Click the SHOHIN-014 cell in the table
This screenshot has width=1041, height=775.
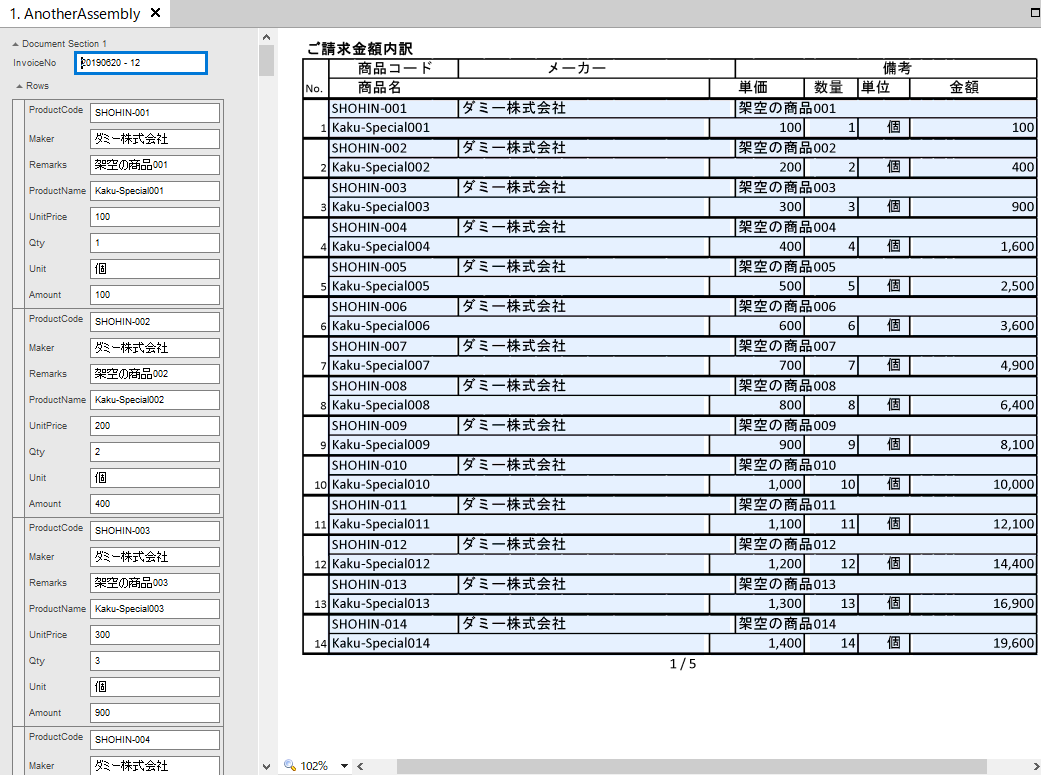point(394,624)
